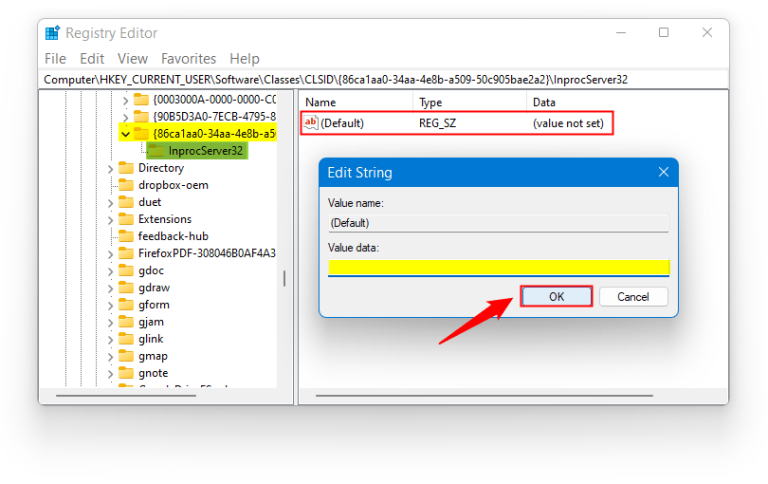768x484 pixels.
Task: Collapse the {86ca1aa0-34aa-4e8b key
Action: (x=124, y=134)
